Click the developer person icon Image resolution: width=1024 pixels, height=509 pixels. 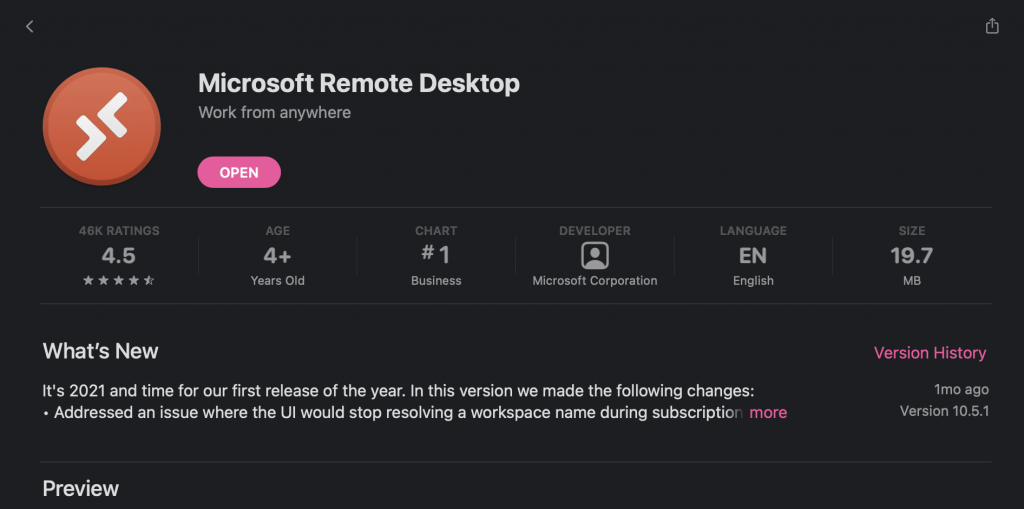[595, 256]
